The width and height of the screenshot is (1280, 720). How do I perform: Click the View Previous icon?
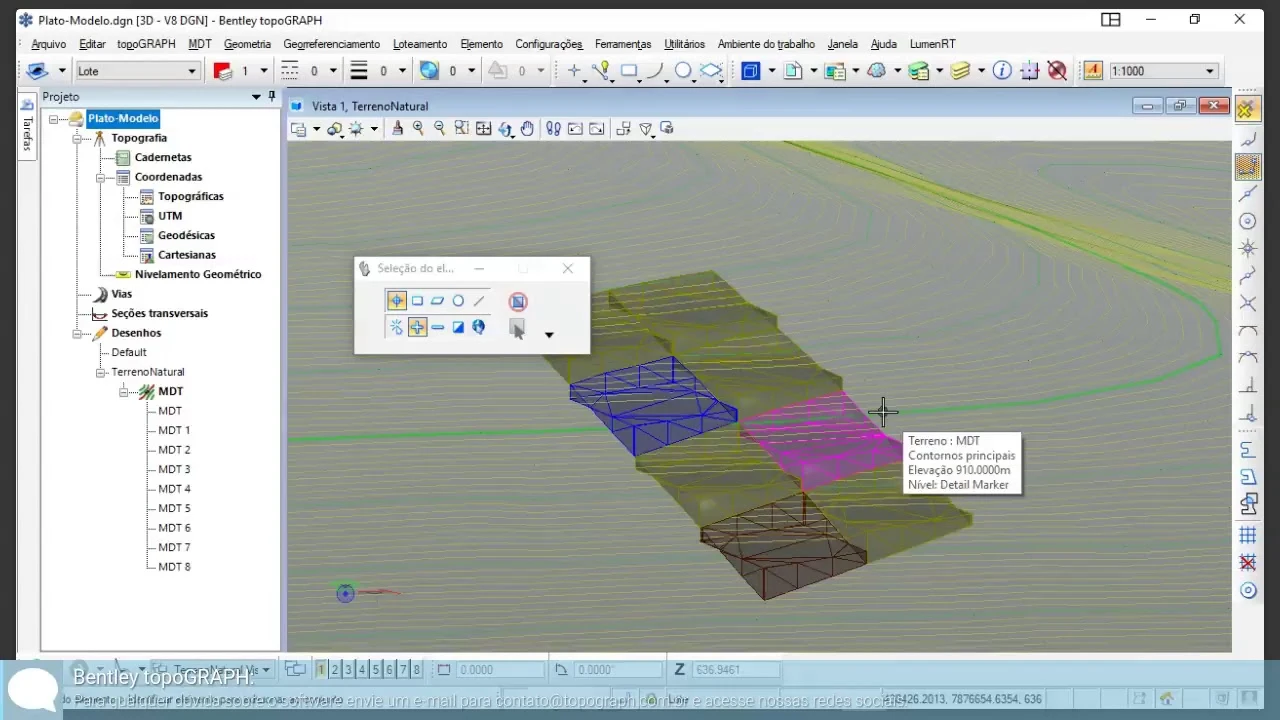pyautogui.click(x=575, y=128)
